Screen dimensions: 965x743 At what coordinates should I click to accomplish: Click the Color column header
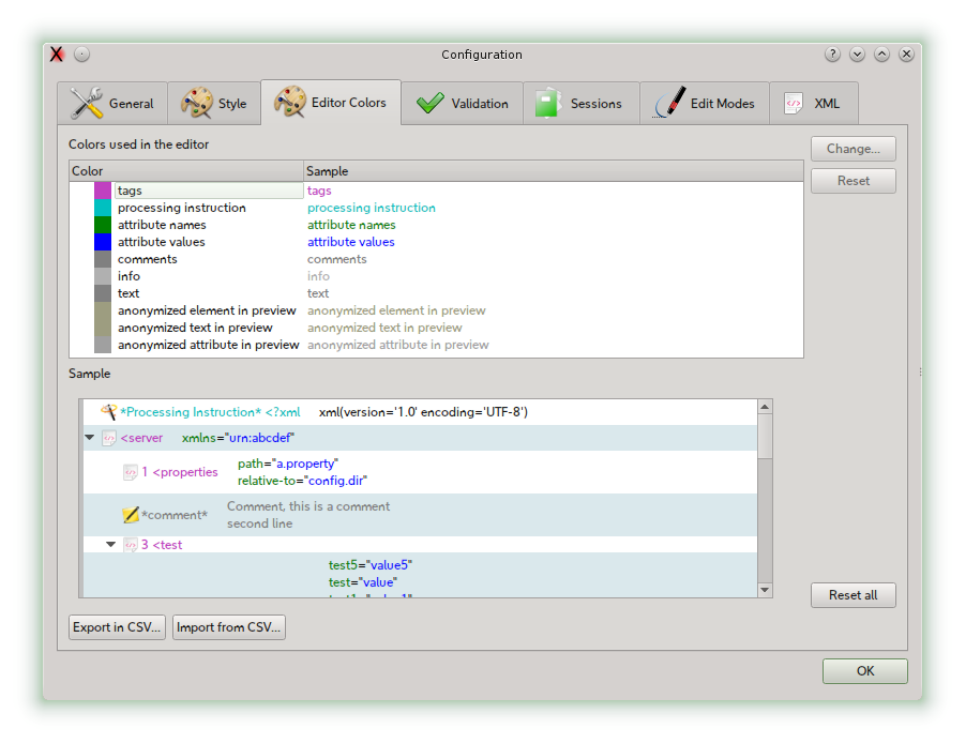click(x=186, y=171)
